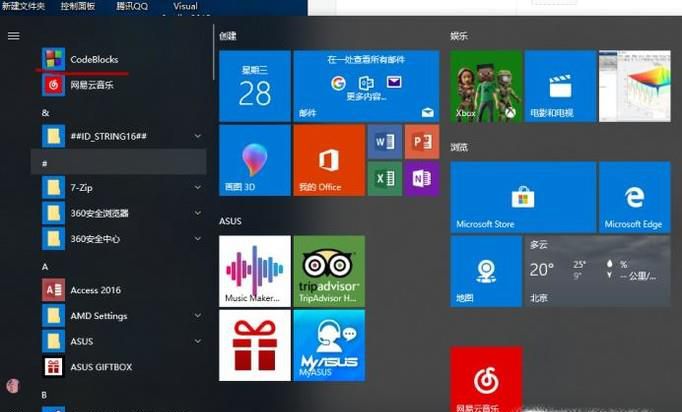Viewport: 682px width, 412px height.
Task: Open the calendar tile showing 28
Action: [254, 87]
